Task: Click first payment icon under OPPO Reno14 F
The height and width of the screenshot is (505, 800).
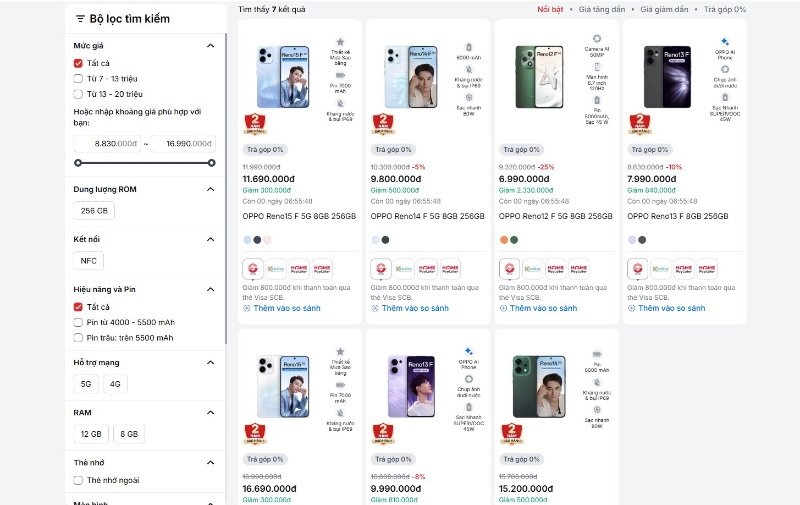Action: [x=381, y=269]
